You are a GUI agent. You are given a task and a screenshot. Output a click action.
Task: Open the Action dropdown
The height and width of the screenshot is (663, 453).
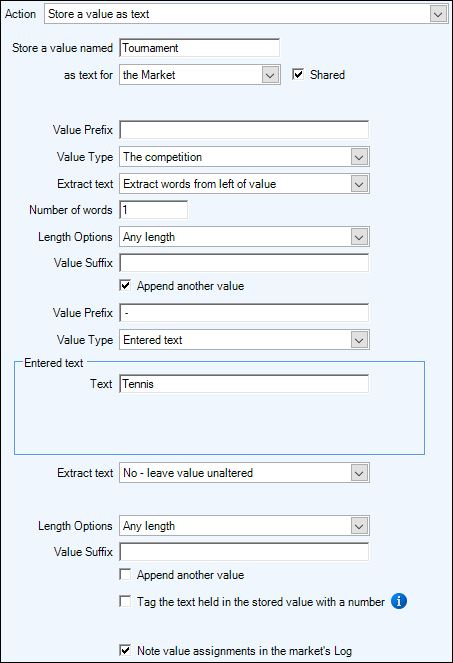pyautogui.click(x=246, y=14)
